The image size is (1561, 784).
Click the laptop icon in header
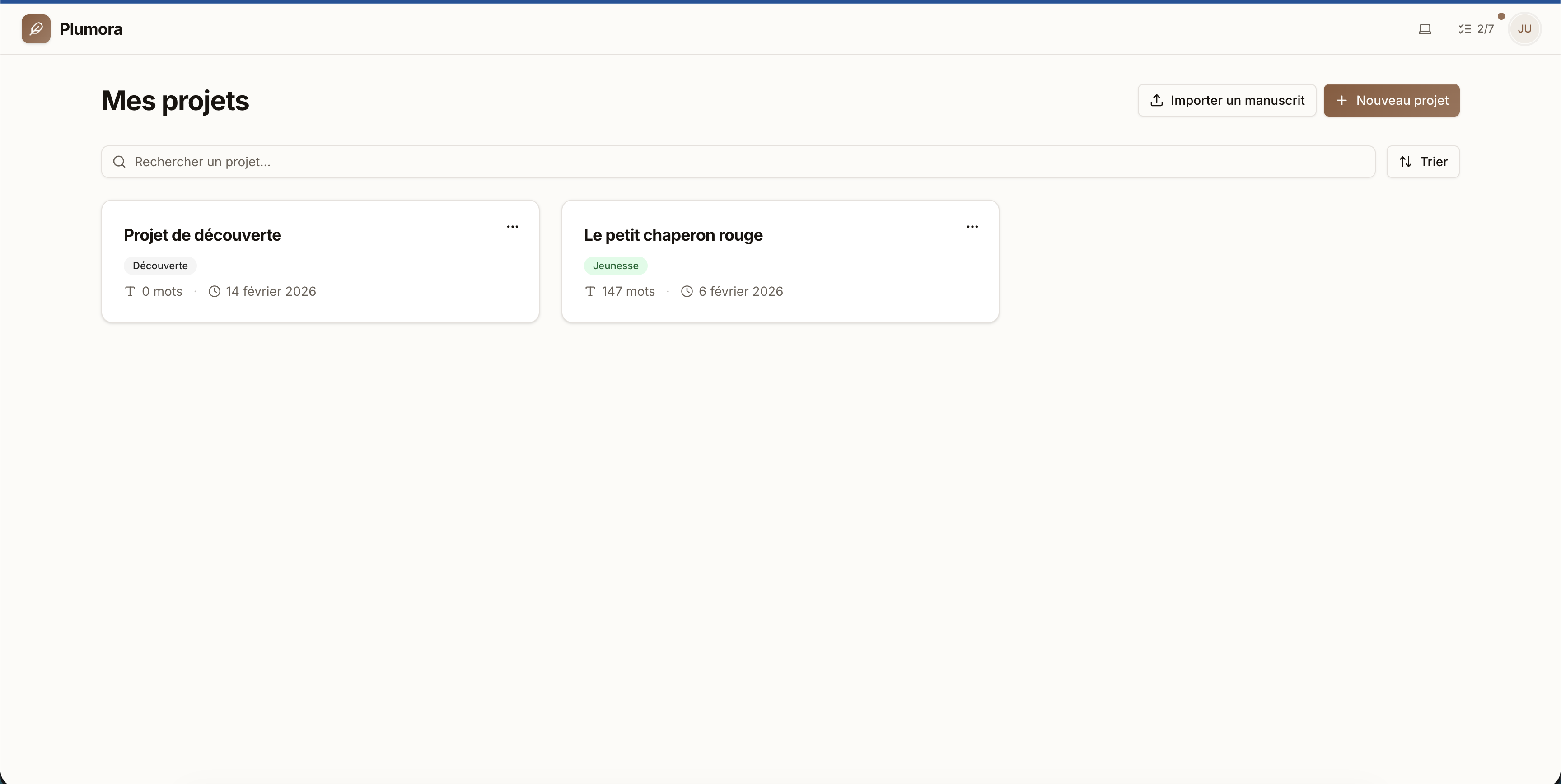1425,28
